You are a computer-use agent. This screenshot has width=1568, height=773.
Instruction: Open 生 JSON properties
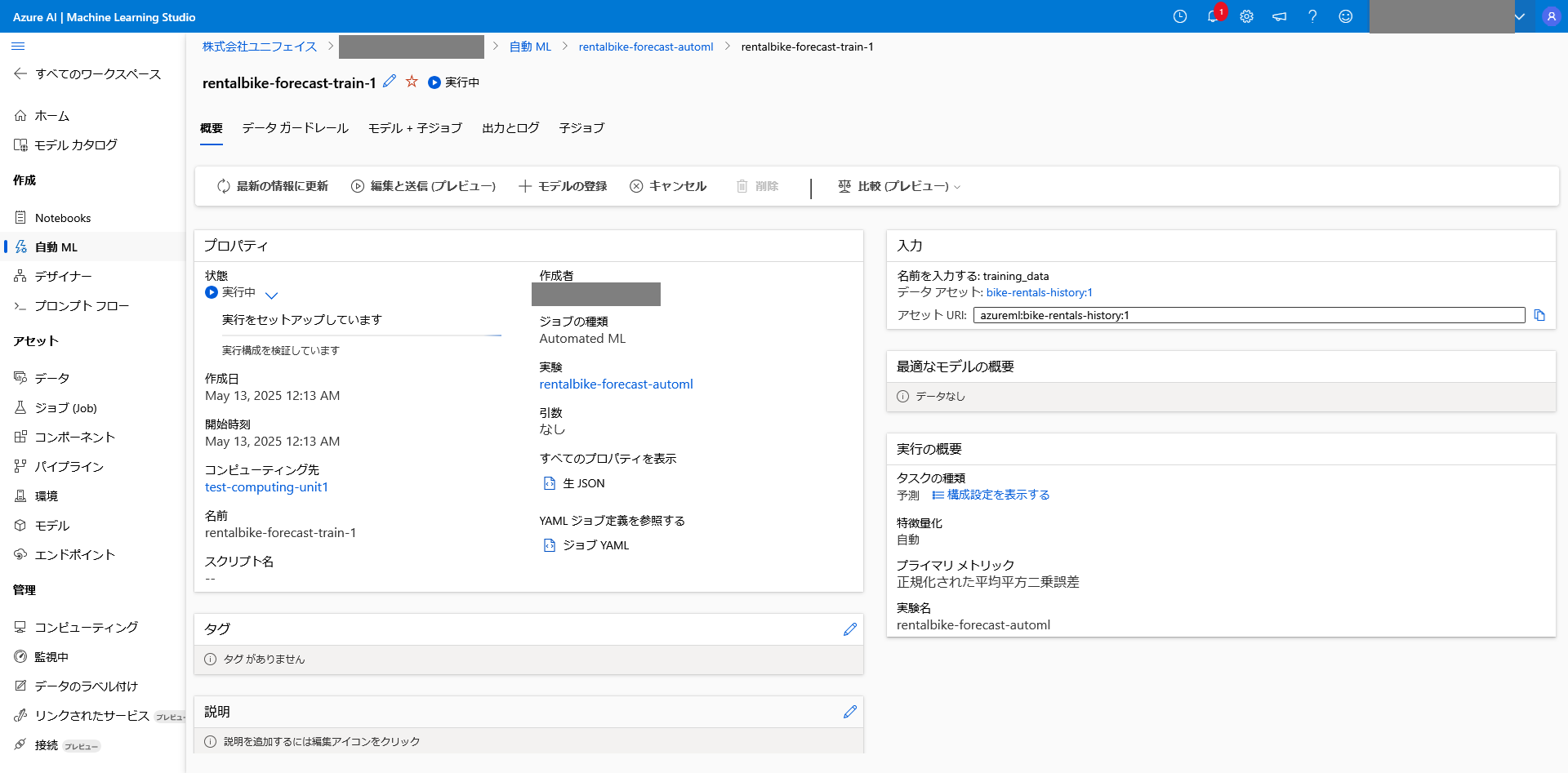tap(575, 483)
